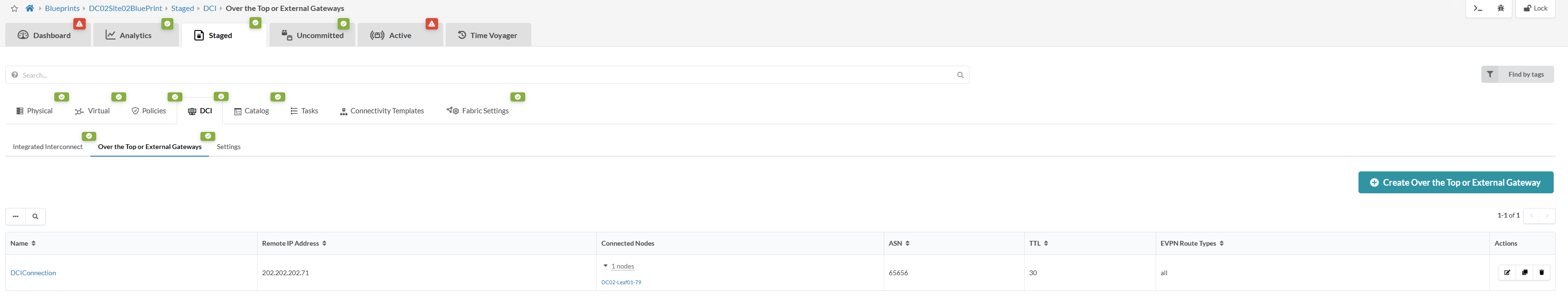
Task: Switch to the Uncommitted tab
Action: click(313, 35)
